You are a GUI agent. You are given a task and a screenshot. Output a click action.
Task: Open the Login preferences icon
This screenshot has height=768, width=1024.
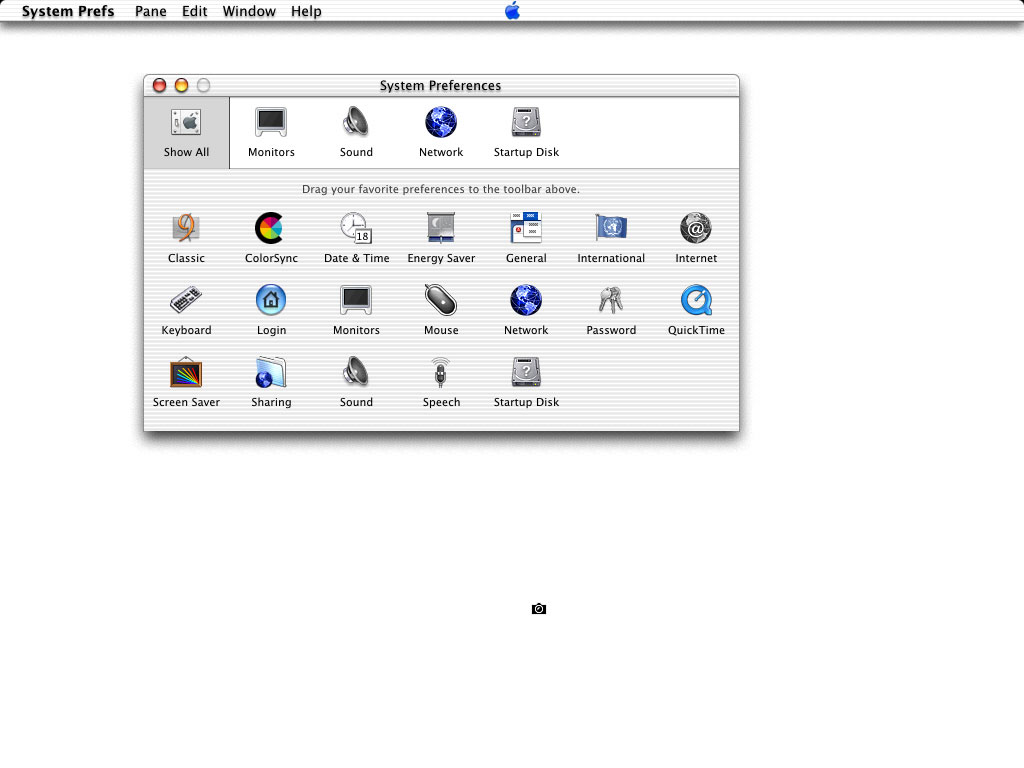tap(271, 300)
